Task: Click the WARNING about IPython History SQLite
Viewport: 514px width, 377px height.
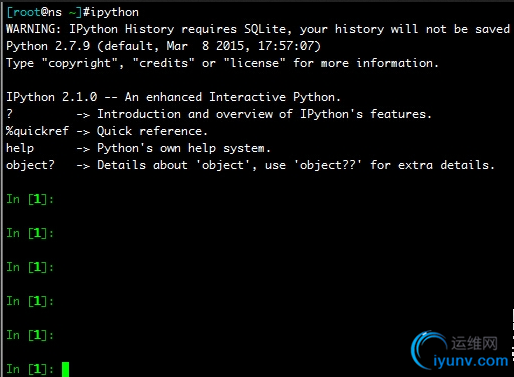Action: tap(258, 29)
